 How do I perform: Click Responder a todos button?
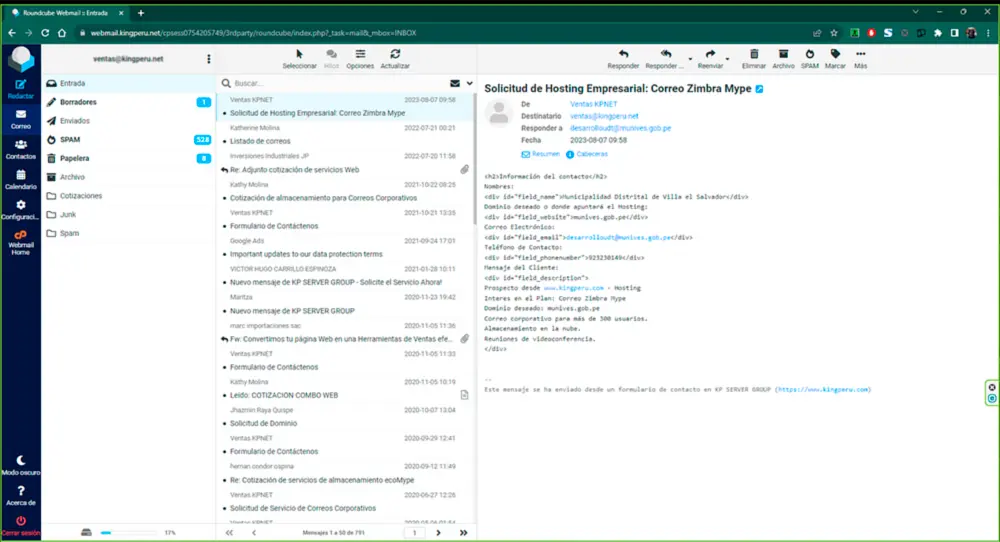(x=665, y=59)
